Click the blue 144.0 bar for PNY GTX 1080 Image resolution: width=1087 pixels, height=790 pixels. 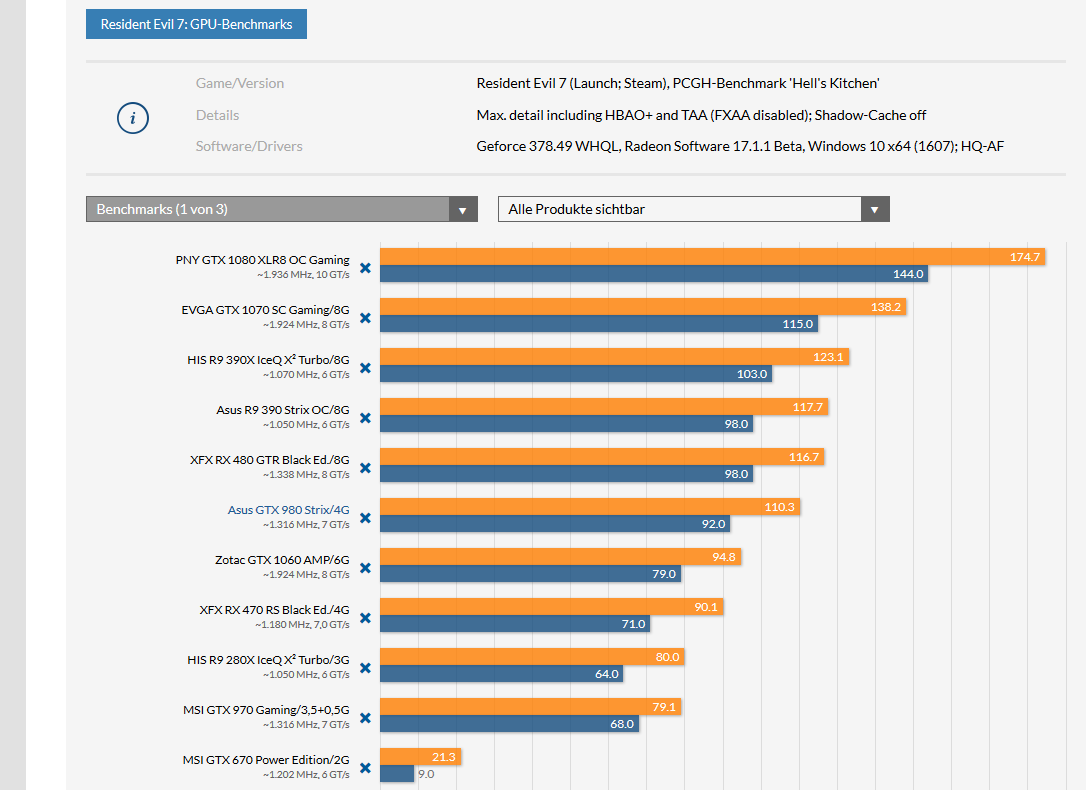(654, 274)
